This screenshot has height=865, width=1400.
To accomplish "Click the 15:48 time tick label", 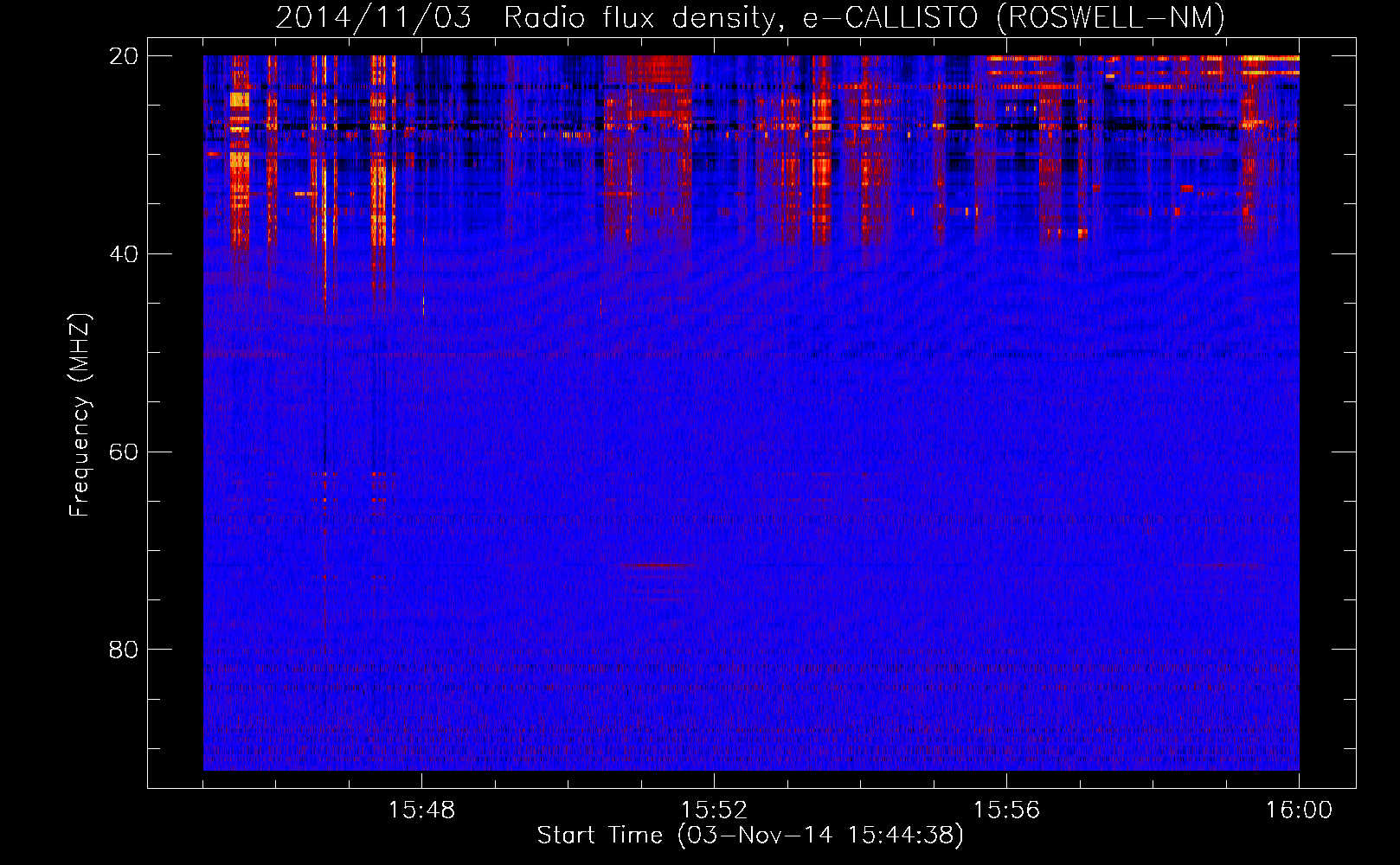I will (421, 811).
